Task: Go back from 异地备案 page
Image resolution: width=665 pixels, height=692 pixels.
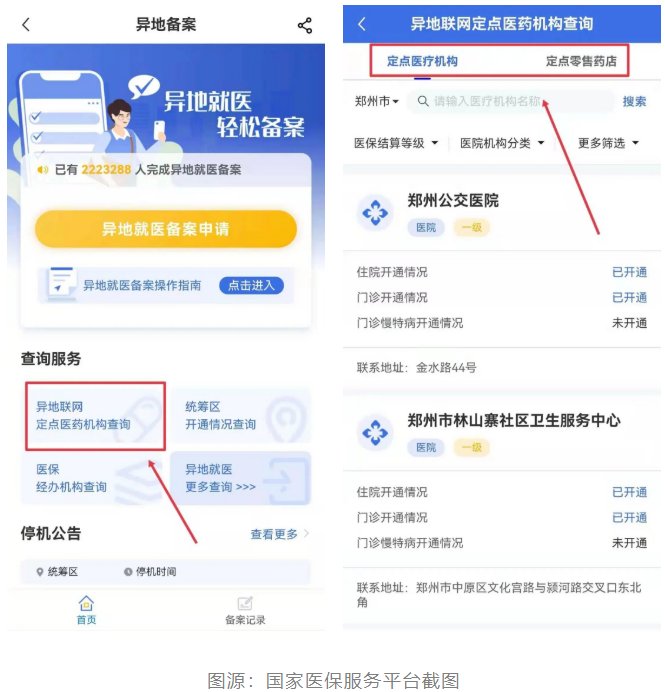Action: tap(26, 25)
